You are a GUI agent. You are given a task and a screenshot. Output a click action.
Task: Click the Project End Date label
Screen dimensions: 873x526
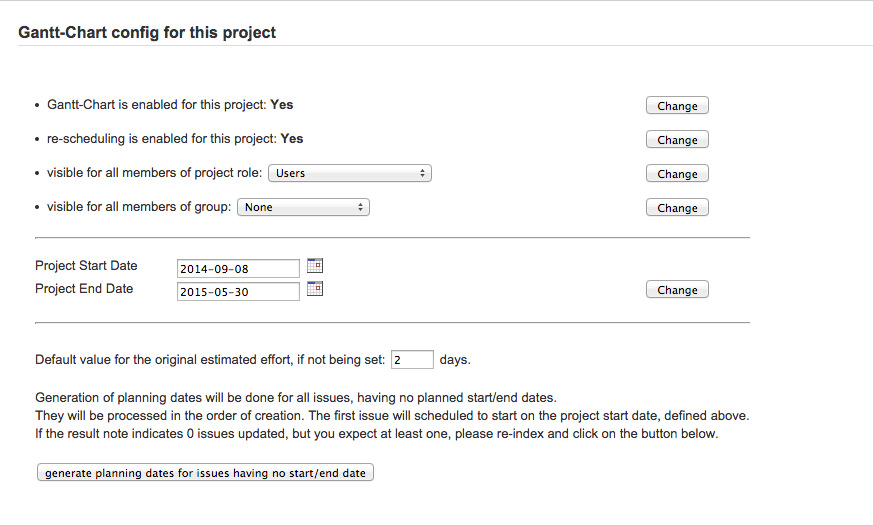point(84,289)
